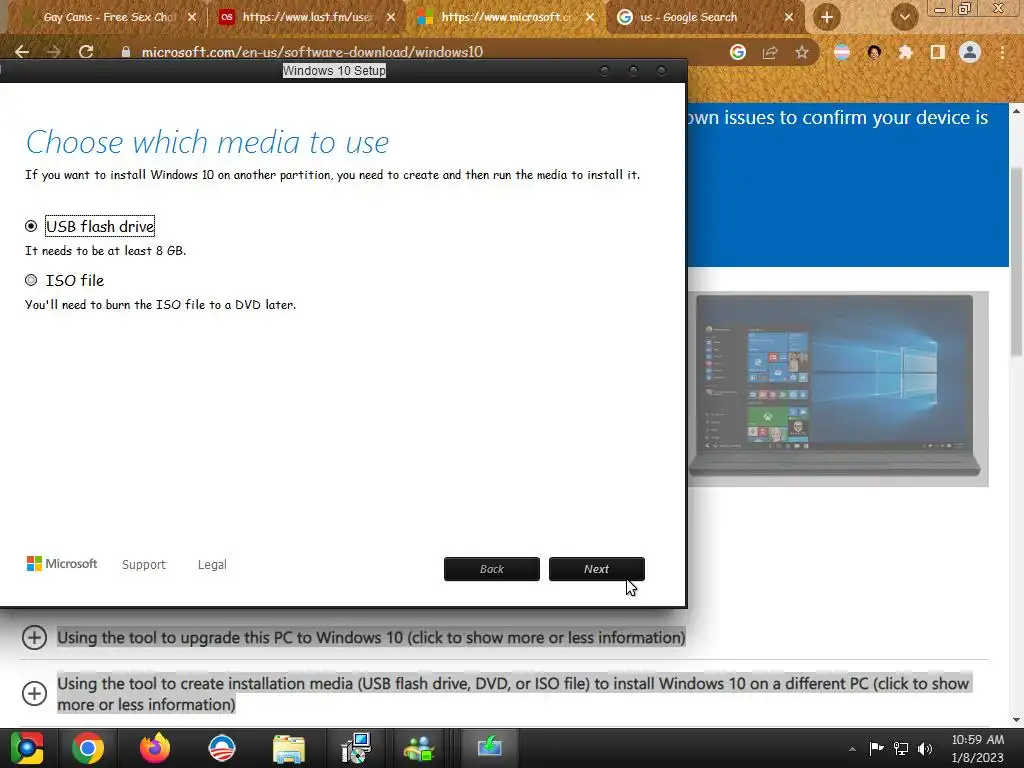Image resolution: width=1024 pixels, height=768 pixels.
Task: Click Next in Windows 10 Setup
Action: point(596,569)
